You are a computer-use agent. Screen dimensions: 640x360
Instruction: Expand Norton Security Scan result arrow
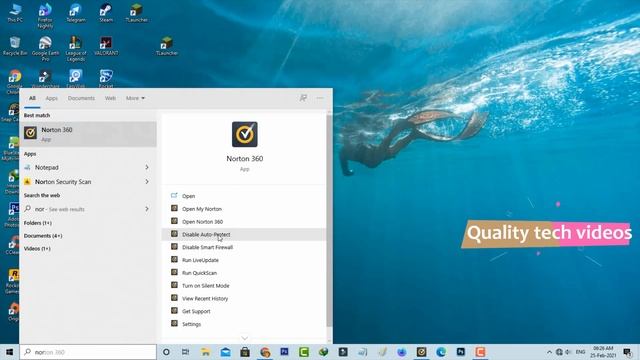pyautogui.click(x=147, y=182)
